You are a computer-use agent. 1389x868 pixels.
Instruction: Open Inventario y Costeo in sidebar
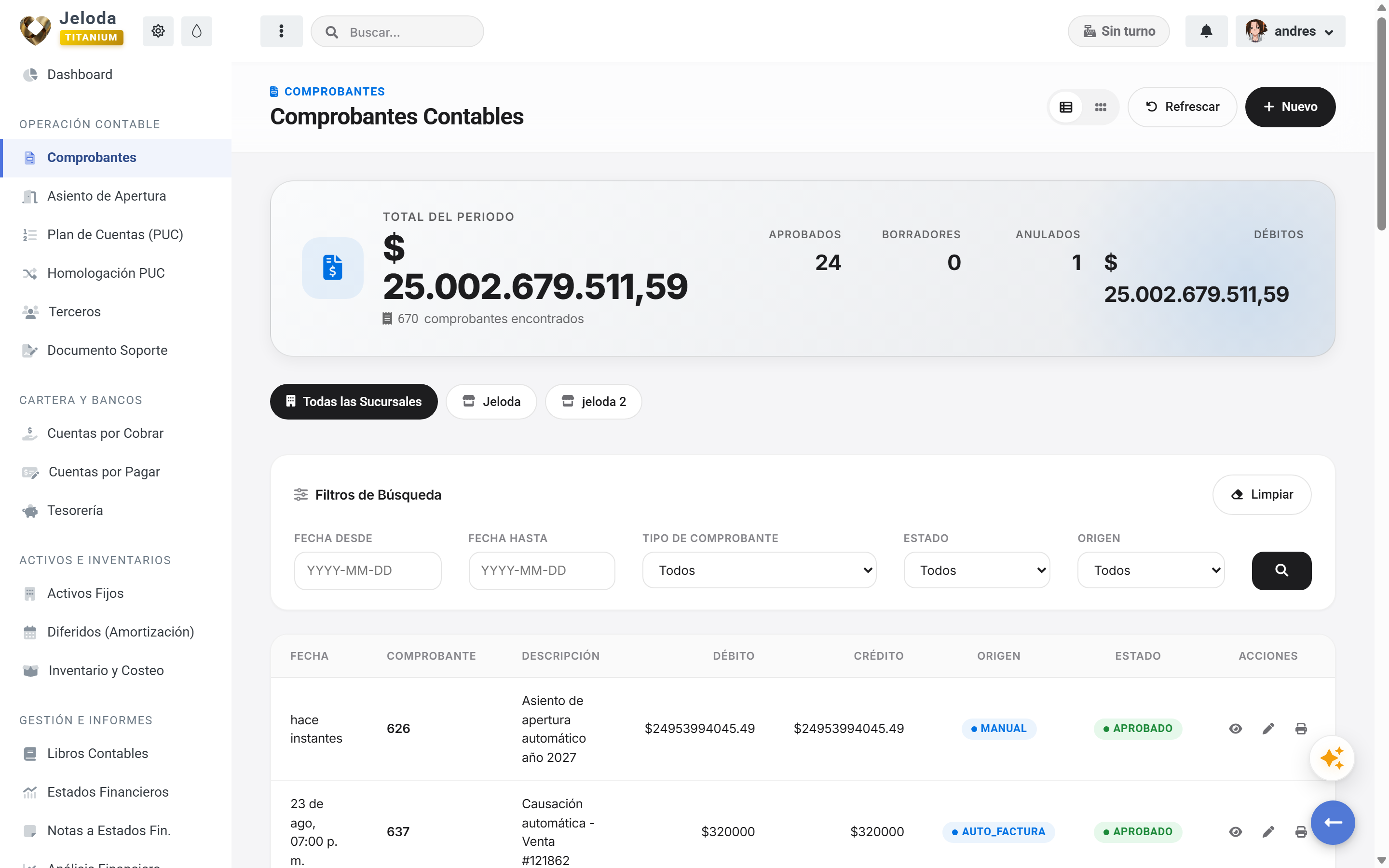pyautogui.click(x=115, y=670)
